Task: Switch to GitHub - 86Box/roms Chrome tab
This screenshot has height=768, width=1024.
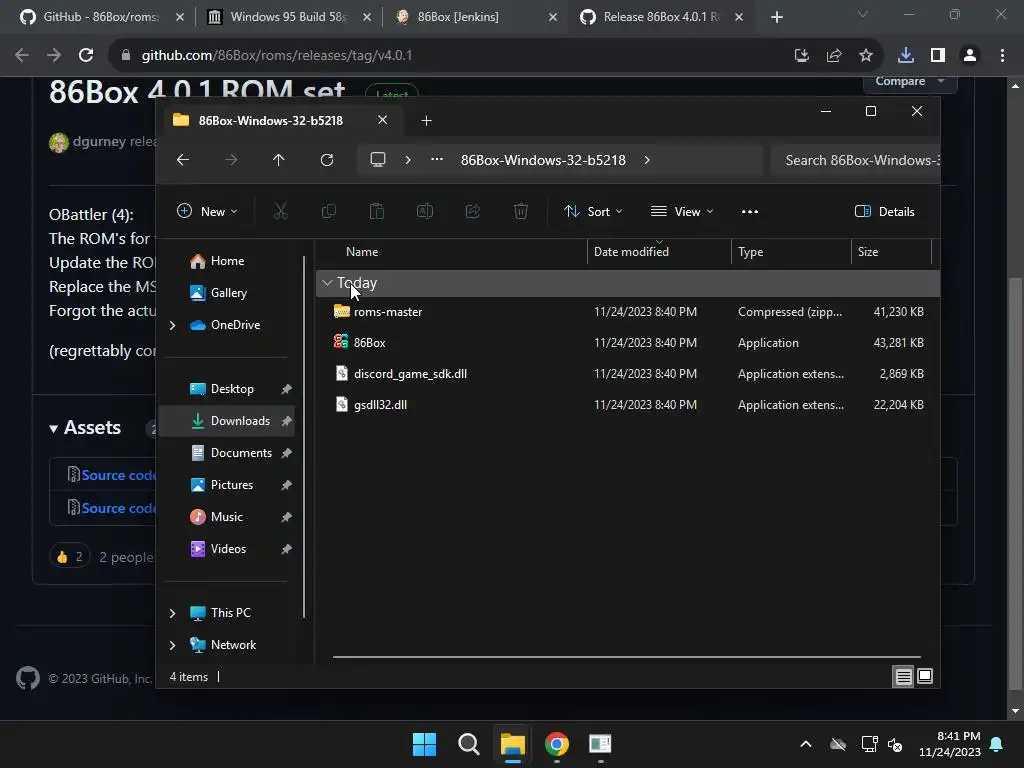Action: (x=102, y=17)
